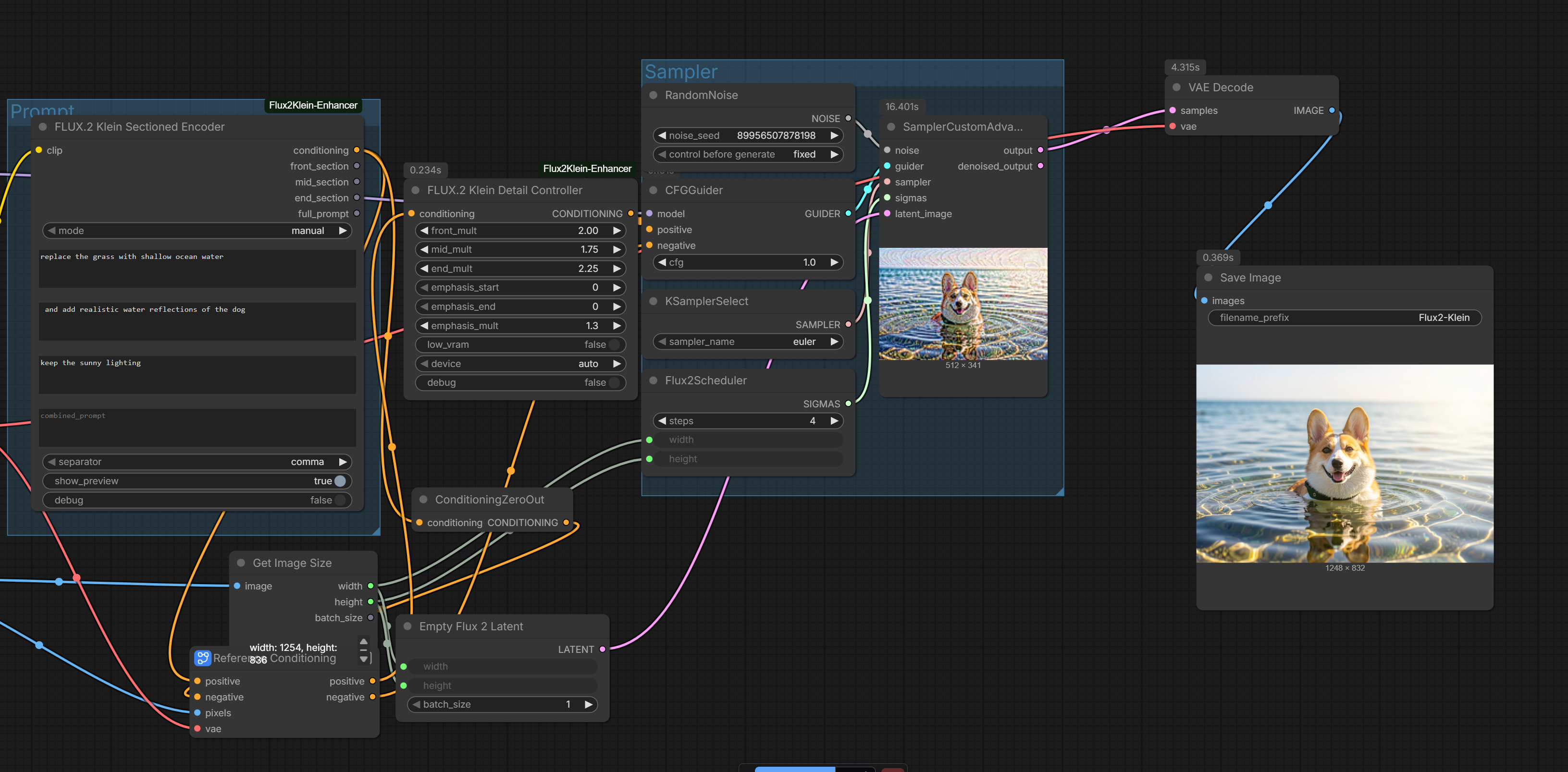1568x772 pixels.
Task: Click the RandomNoise node title dot
Action: pyautogui.click(x=653, y=96)
